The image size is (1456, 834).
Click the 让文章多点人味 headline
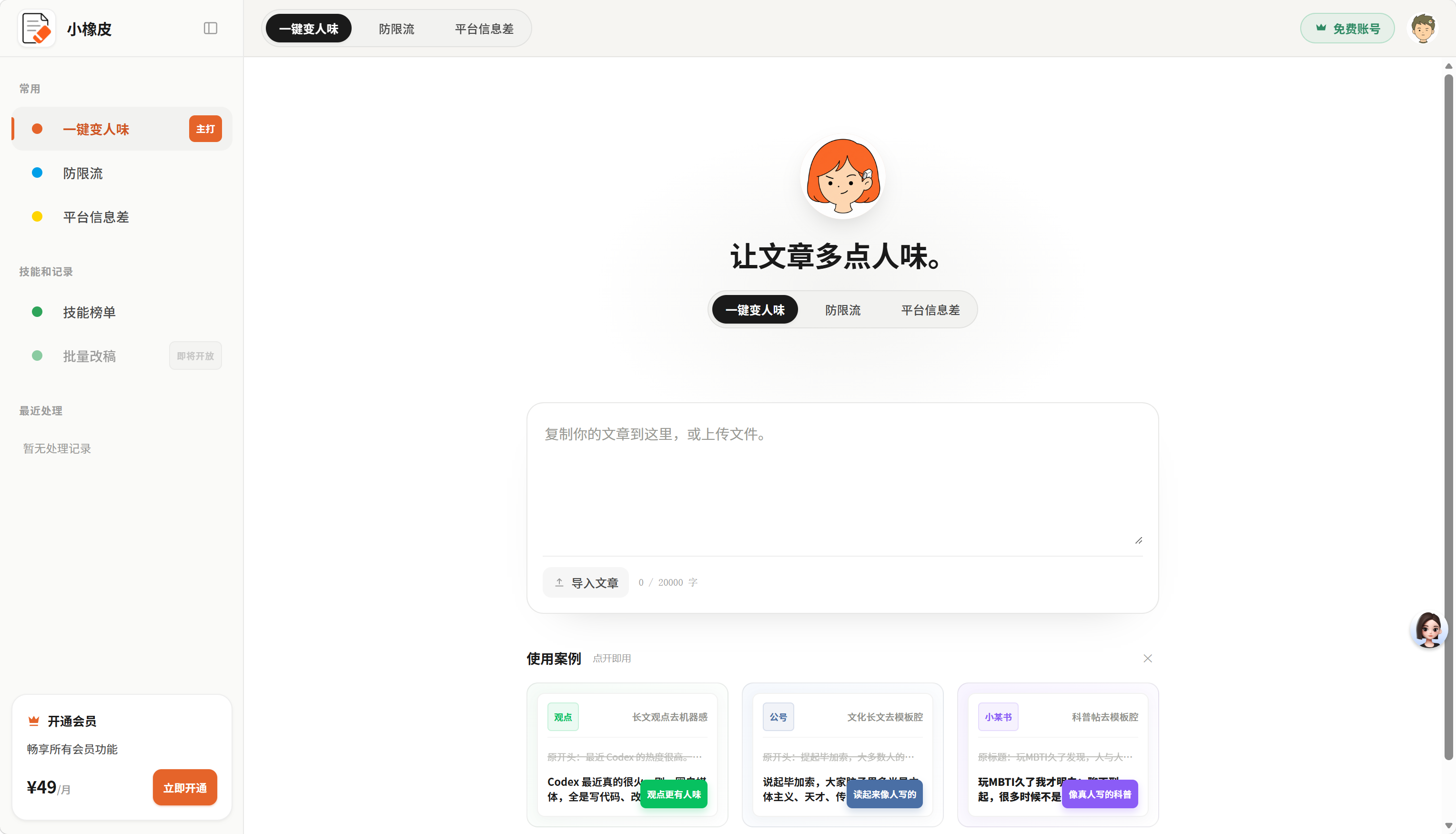tap(837, 256)
